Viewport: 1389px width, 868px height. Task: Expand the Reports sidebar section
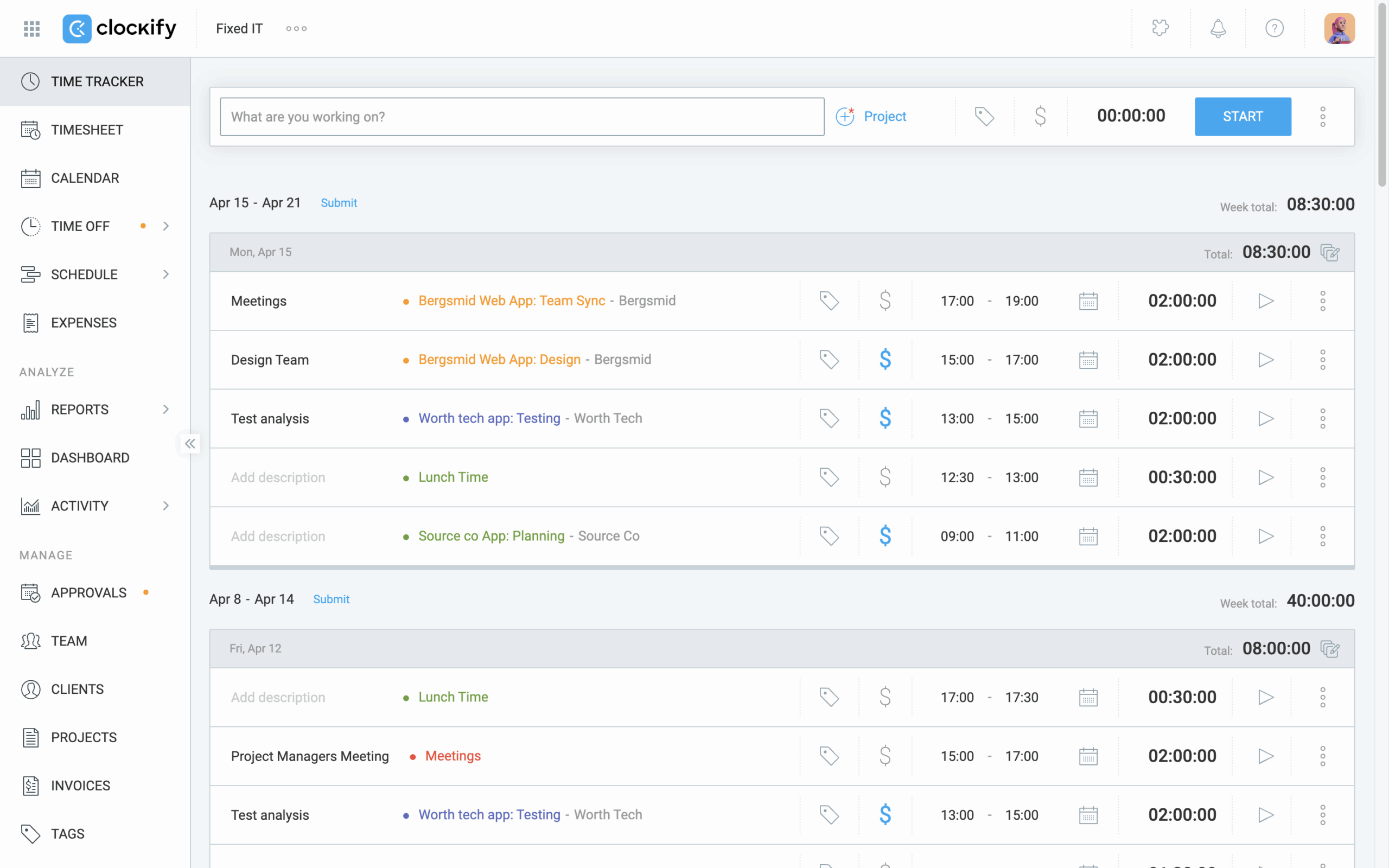pos(166,409)
